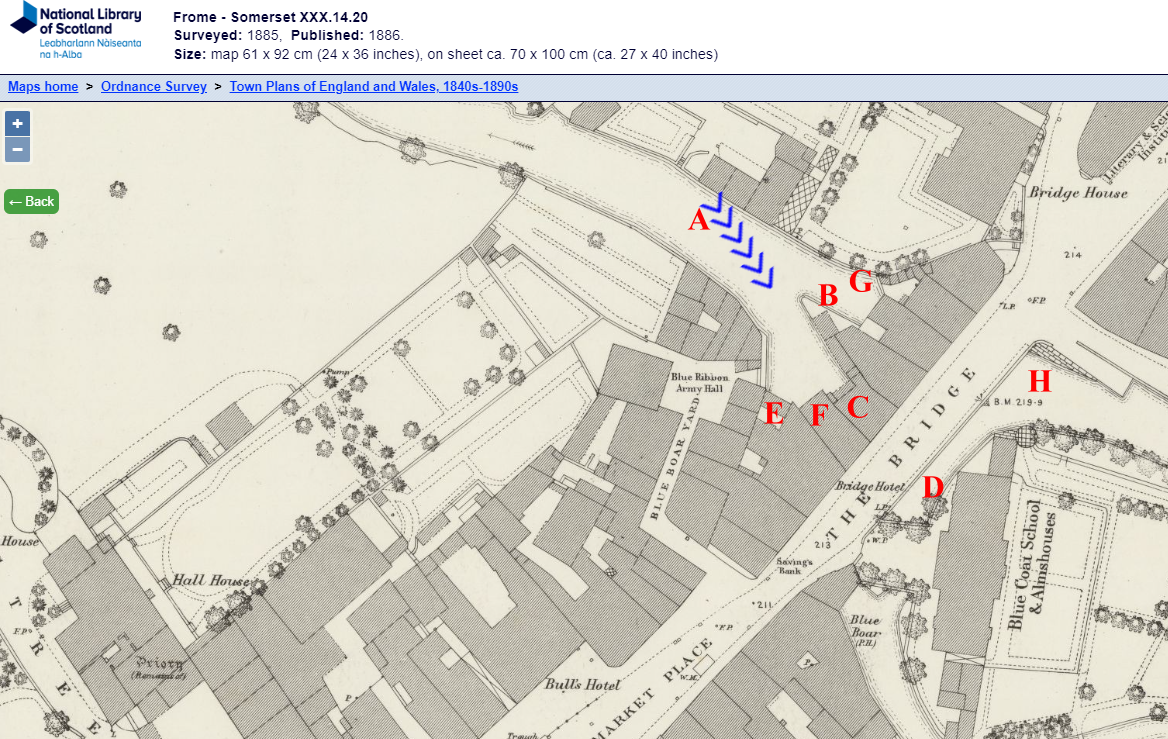
Task: Click the Hall House label on map
Action: click(211, 580)
